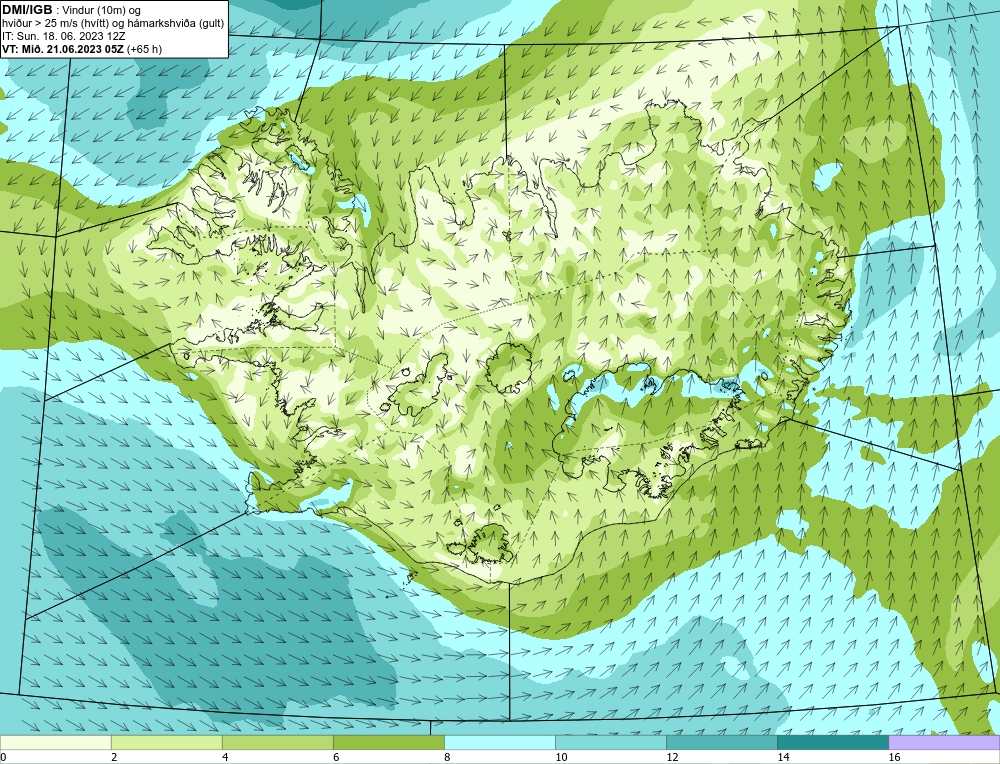Click the 8–10 m/s light cyan legend swatch
1000x764 pixels.
[x=500, y=742]
